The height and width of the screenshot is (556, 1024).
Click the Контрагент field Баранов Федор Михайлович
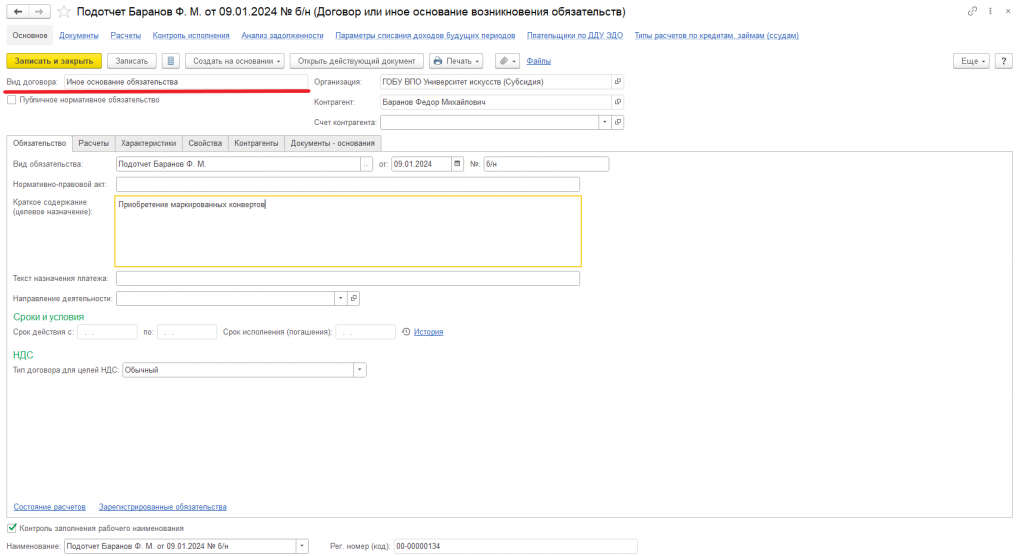(x=495, y=102)
